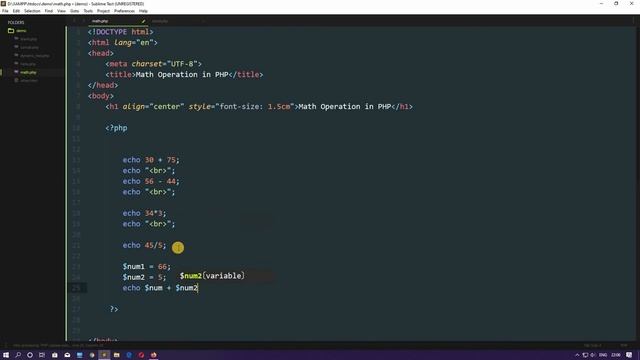Click the system clock in the taskbar
Viewport: 640px width, 360px height.
[x=616, y=355]
